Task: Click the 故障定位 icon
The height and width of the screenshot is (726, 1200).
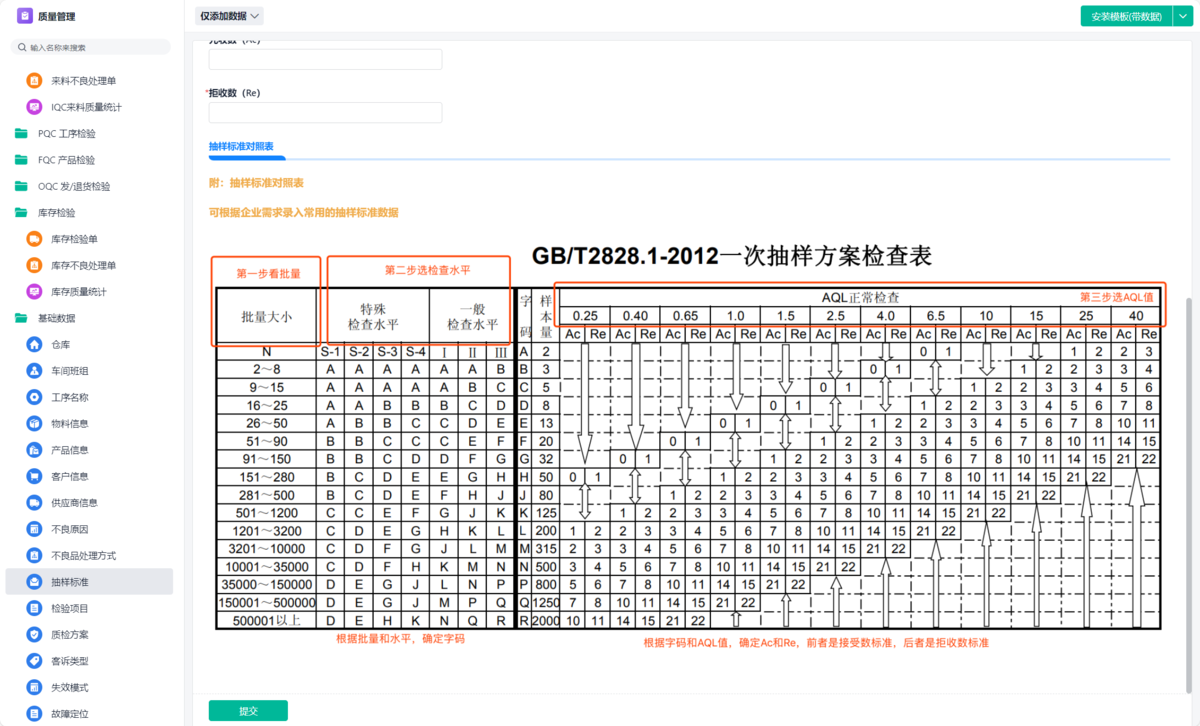Action: pyautogui.click(x=34, y=713)
